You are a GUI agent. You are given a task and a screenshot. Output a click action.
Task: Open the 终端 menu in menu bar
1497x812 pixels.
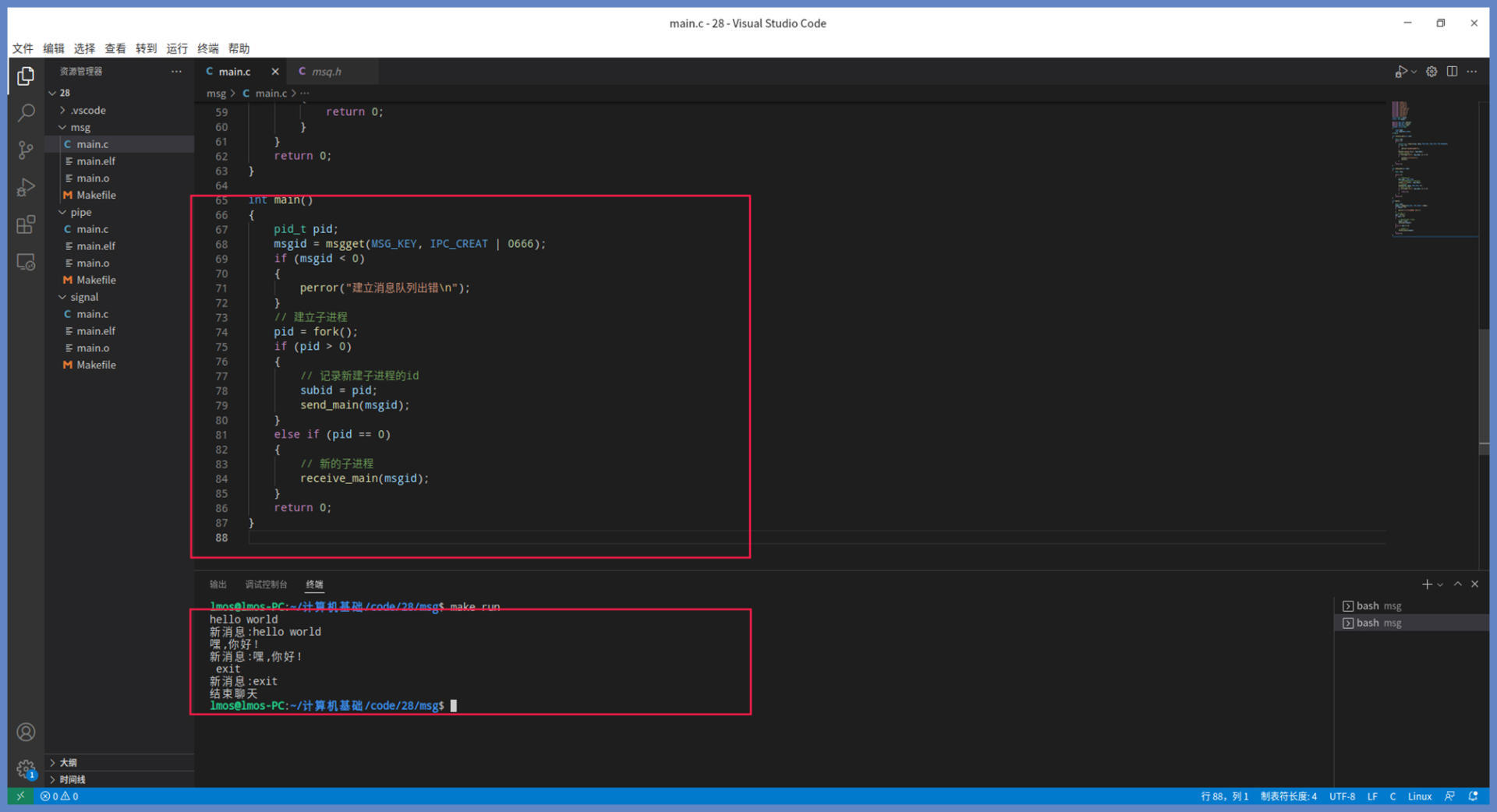tap(207, 48)
